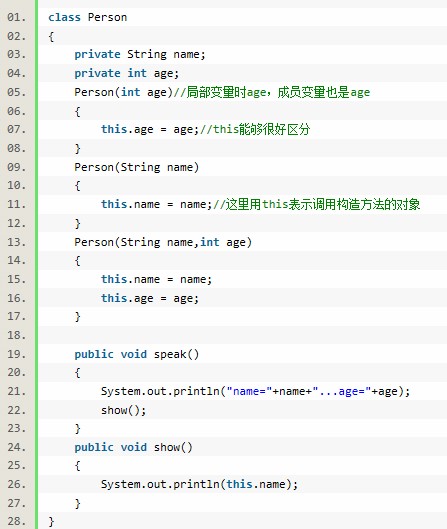Click line number 18 in the gutter
Image resolution: width=447 pixels, height=529 pixels.
click(x=16, y=335)
